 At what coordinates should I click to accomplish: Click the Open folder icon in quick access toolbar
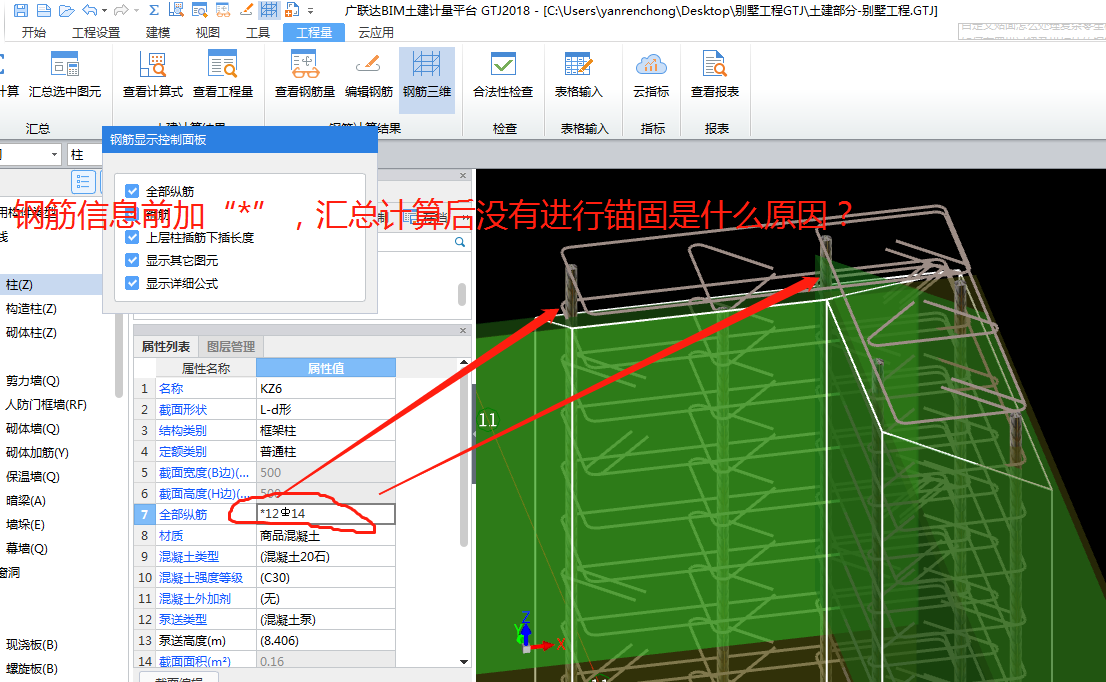pyautogui.click(x=66, y=11)
